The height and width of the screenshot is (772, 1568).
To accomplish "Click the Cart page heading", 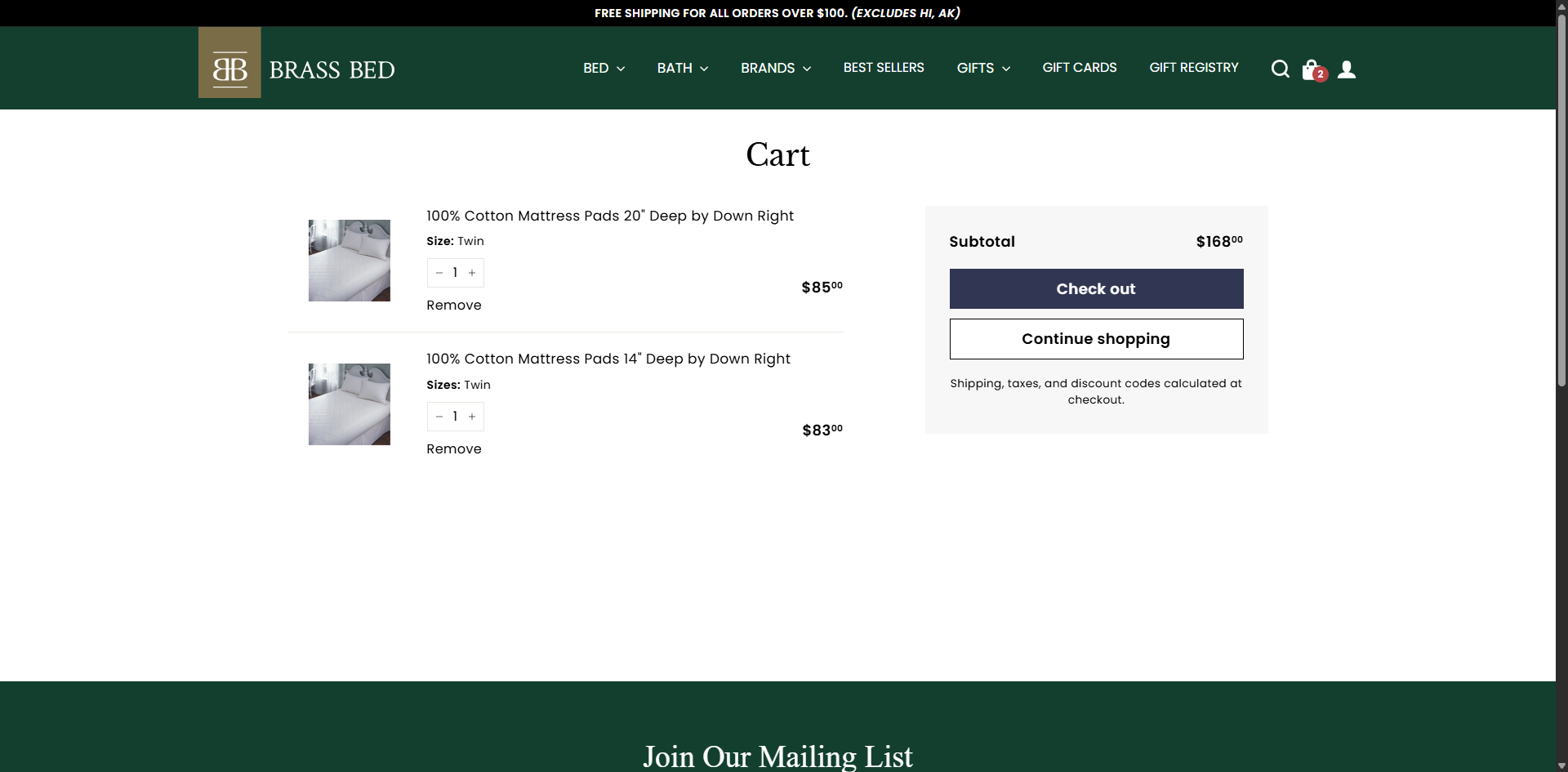I will [x=777, y=154].
